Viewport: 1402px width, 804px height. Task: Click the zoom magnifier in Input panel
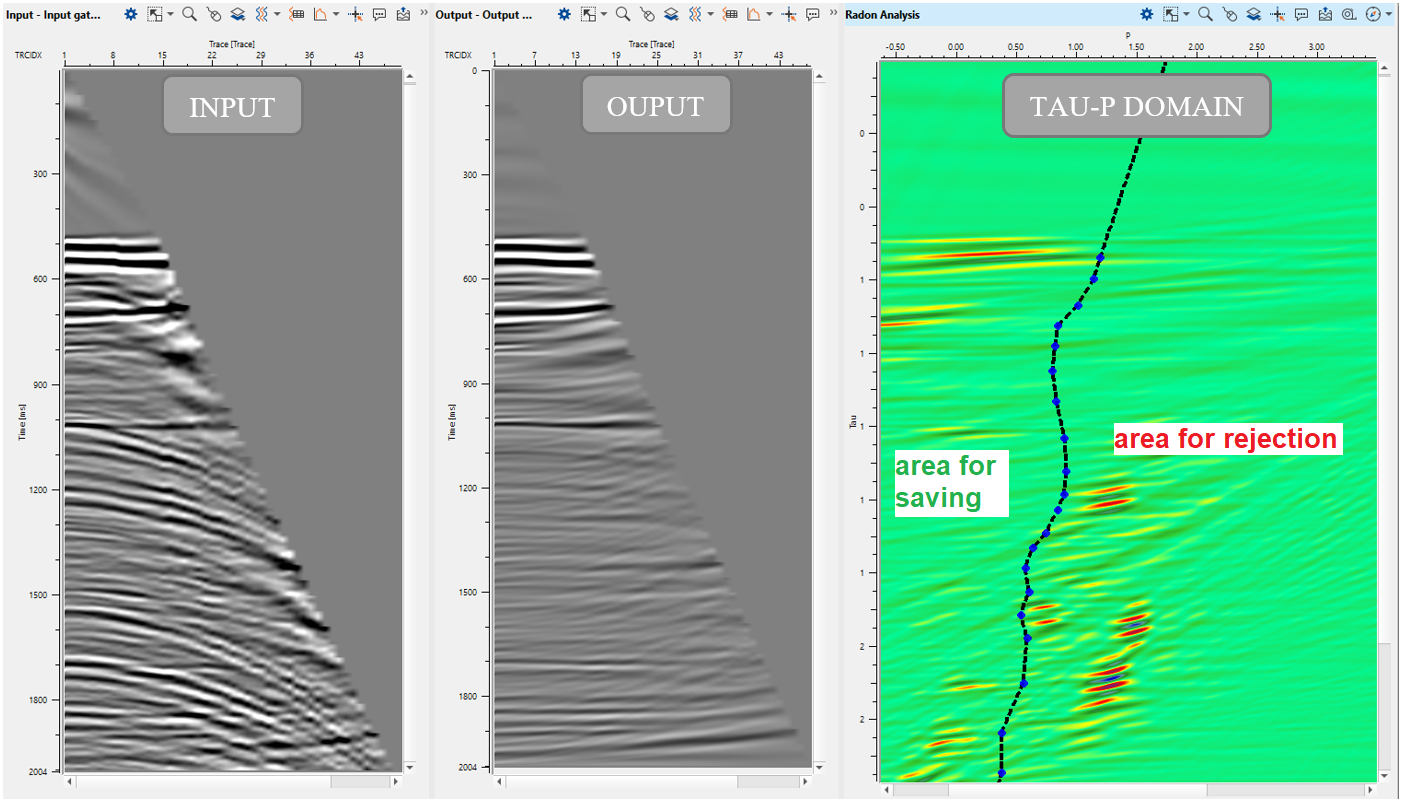pyautogui.click(x=189, y=15)
